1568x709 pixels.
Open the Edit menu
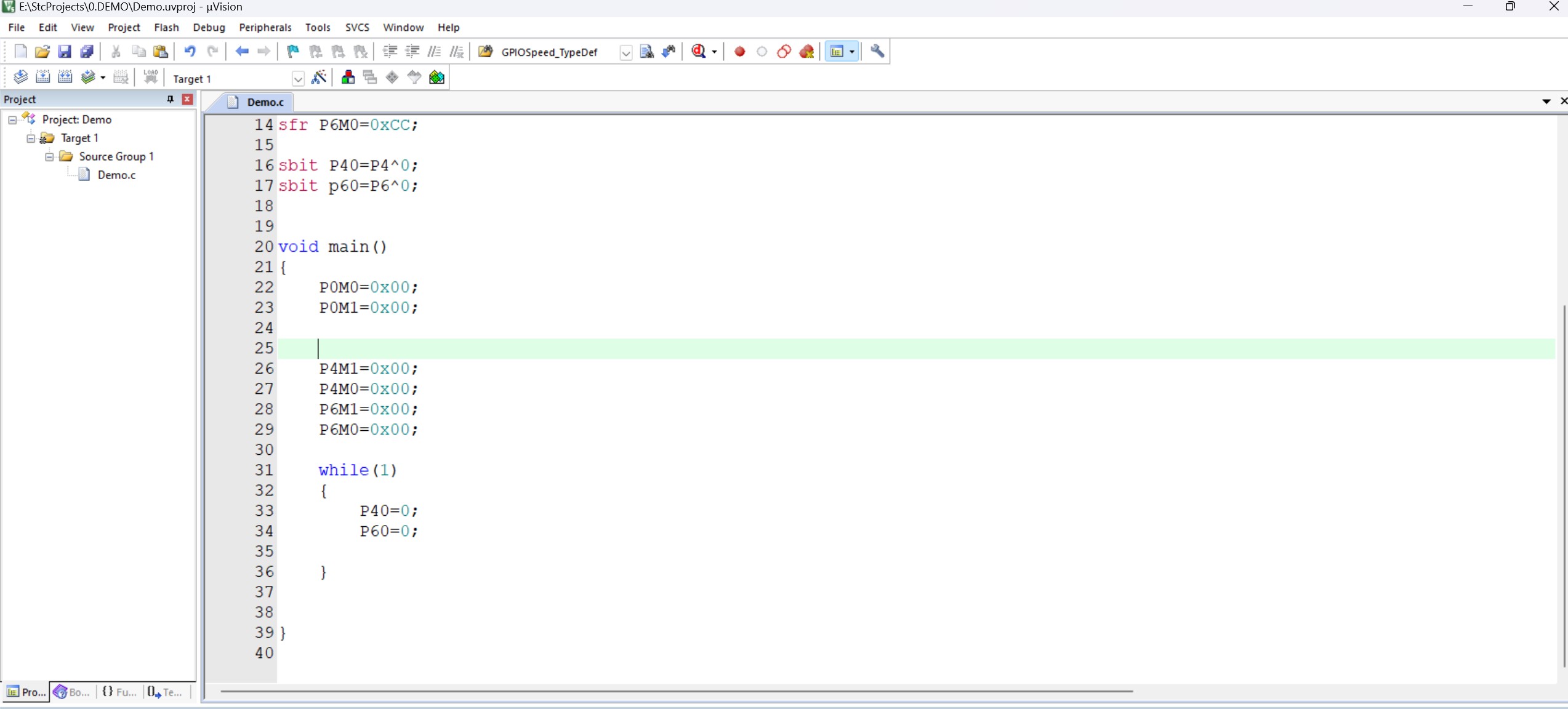click(47, 28)
